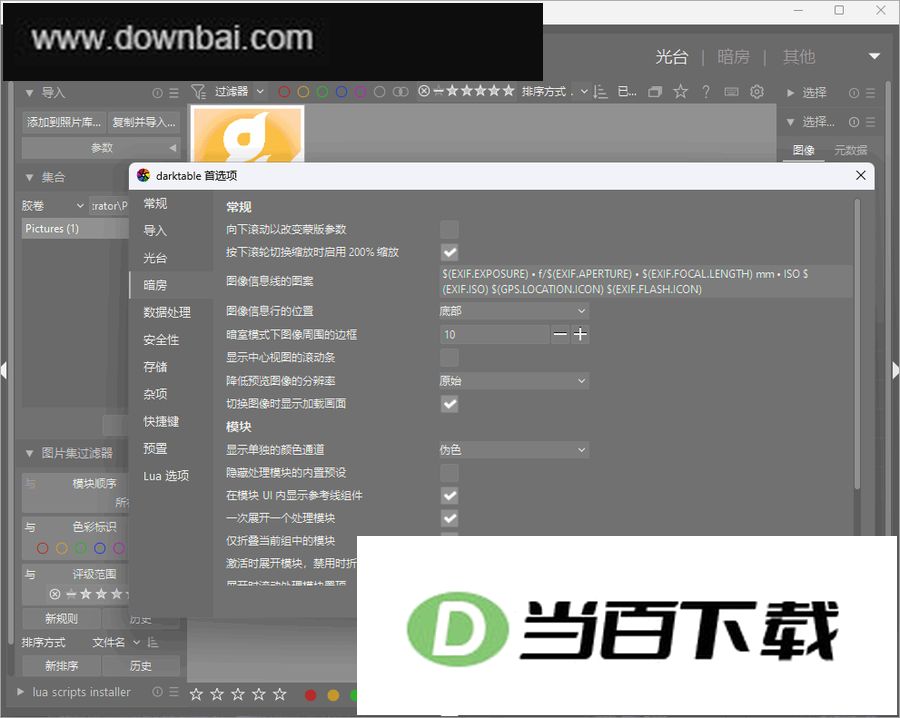Increase 暗室模式下图像周围的边框 value with plus
Image resolution: width=900 pixels, height=718 pixels.
[580, 334]
